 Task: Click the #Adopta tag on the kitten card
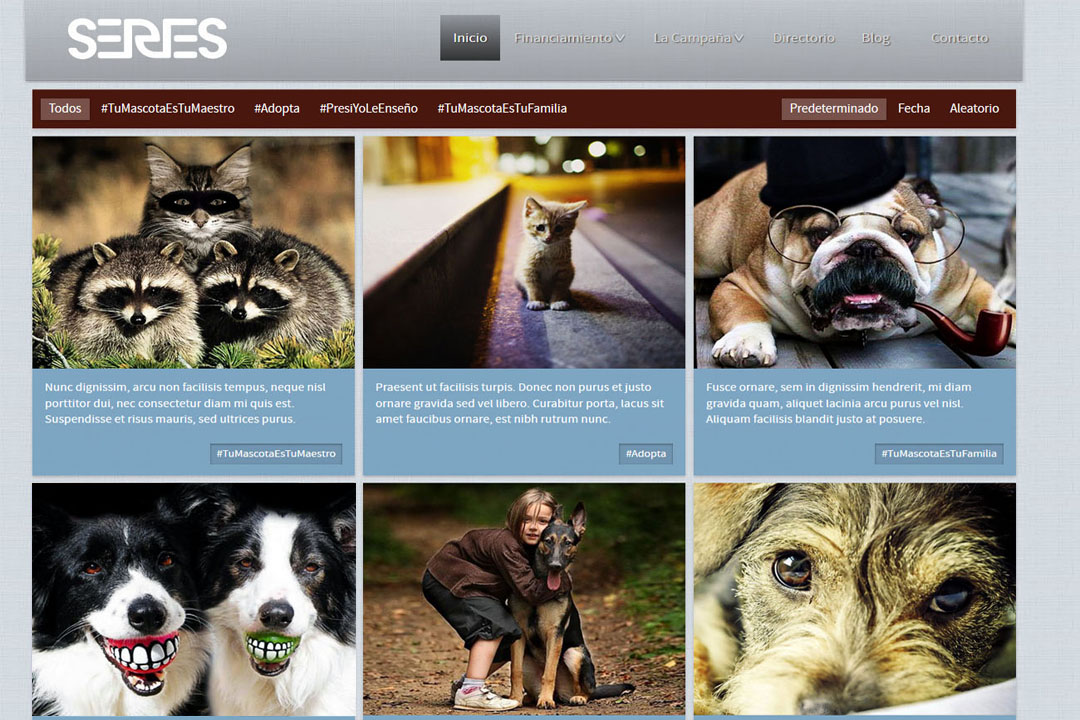(x=646, y=453)
